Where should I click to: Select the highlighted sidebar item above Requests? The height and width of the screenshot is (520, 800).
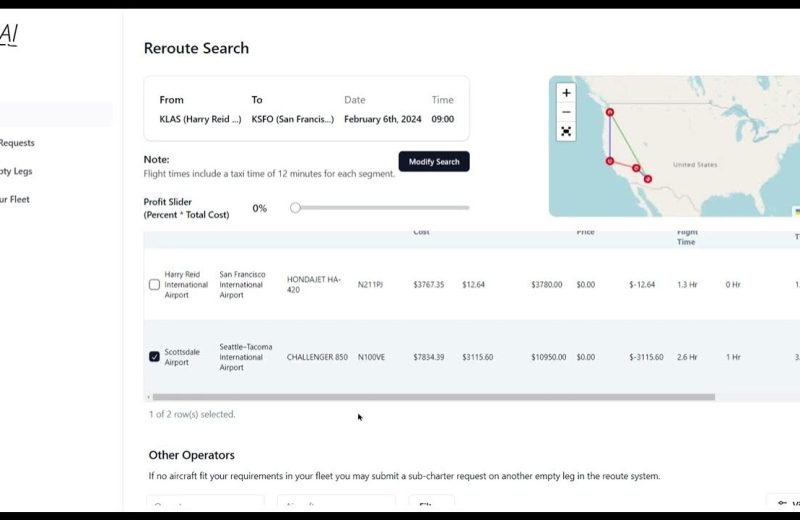(55, 114)
